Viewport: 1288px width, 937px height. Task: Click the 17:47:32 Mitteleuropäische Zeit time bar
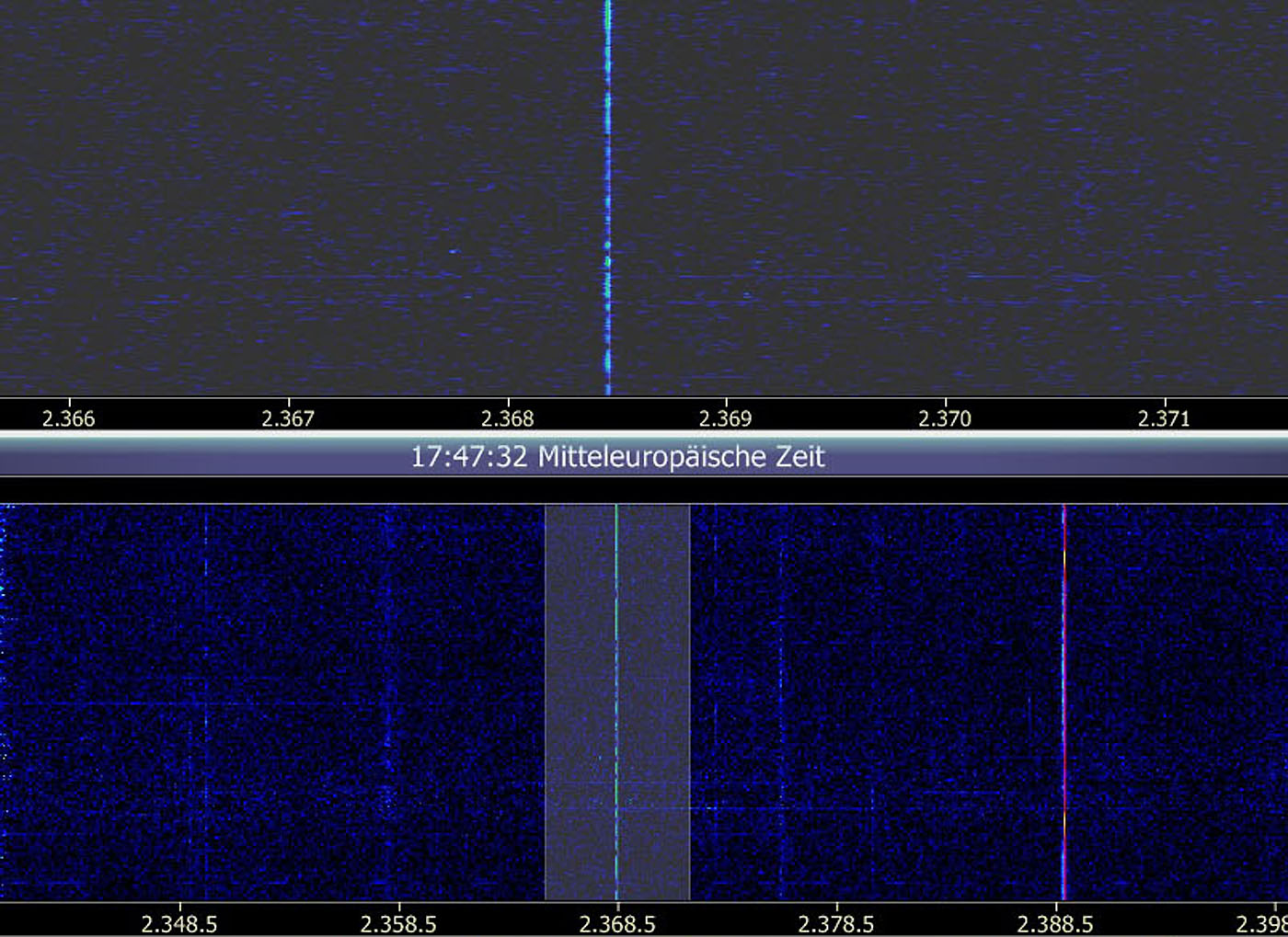pyautogui.click(x=616, y=457)
